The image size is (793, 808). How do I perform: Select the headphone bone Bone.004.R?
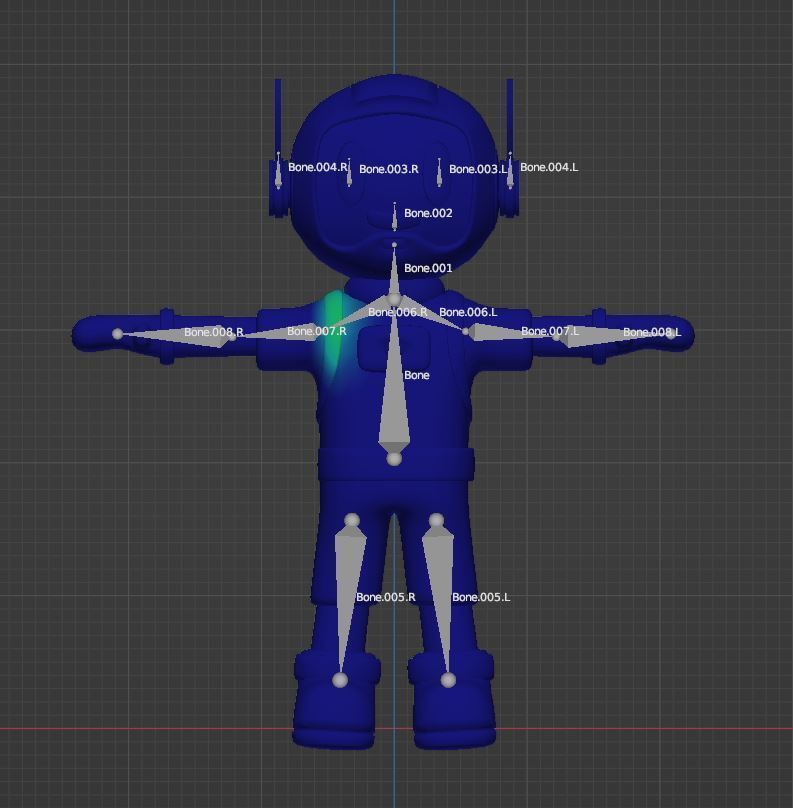(278, 170)
